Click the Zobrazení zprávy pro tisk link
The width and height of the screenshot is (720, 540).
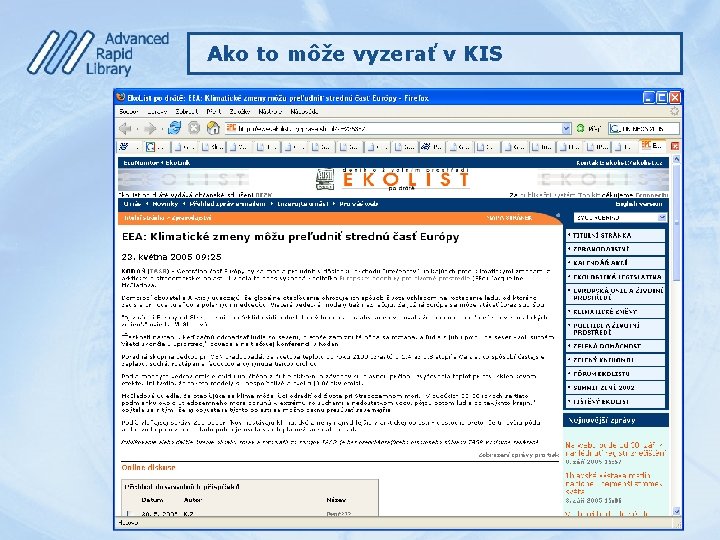point(518,455)
